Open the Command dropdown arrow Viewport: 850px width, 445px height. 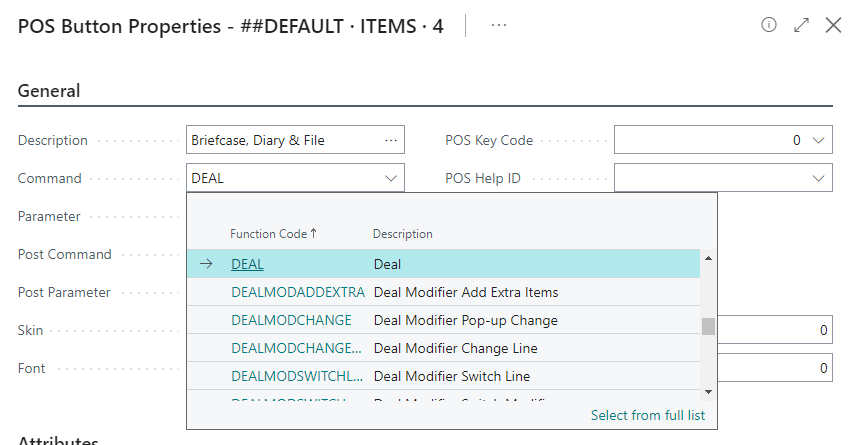(x=391, y=179)
